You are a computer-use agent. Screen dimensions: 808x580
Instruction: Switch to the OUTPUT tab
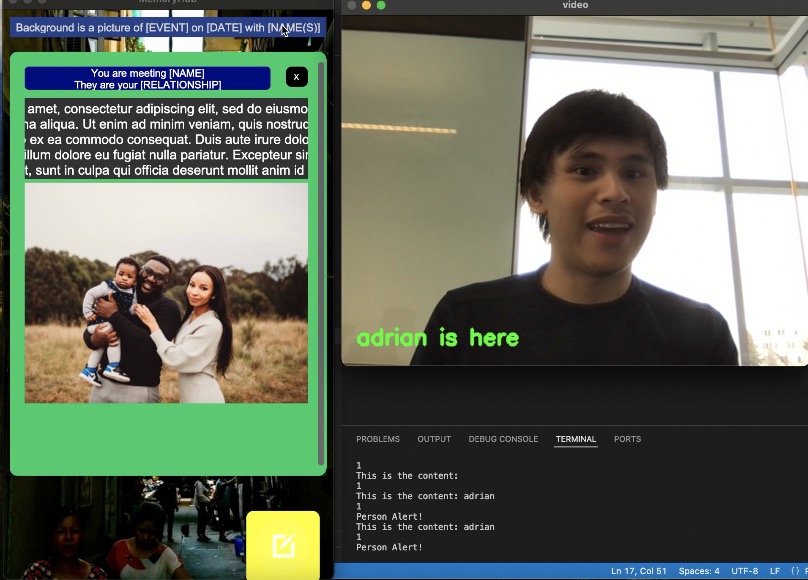434,439
